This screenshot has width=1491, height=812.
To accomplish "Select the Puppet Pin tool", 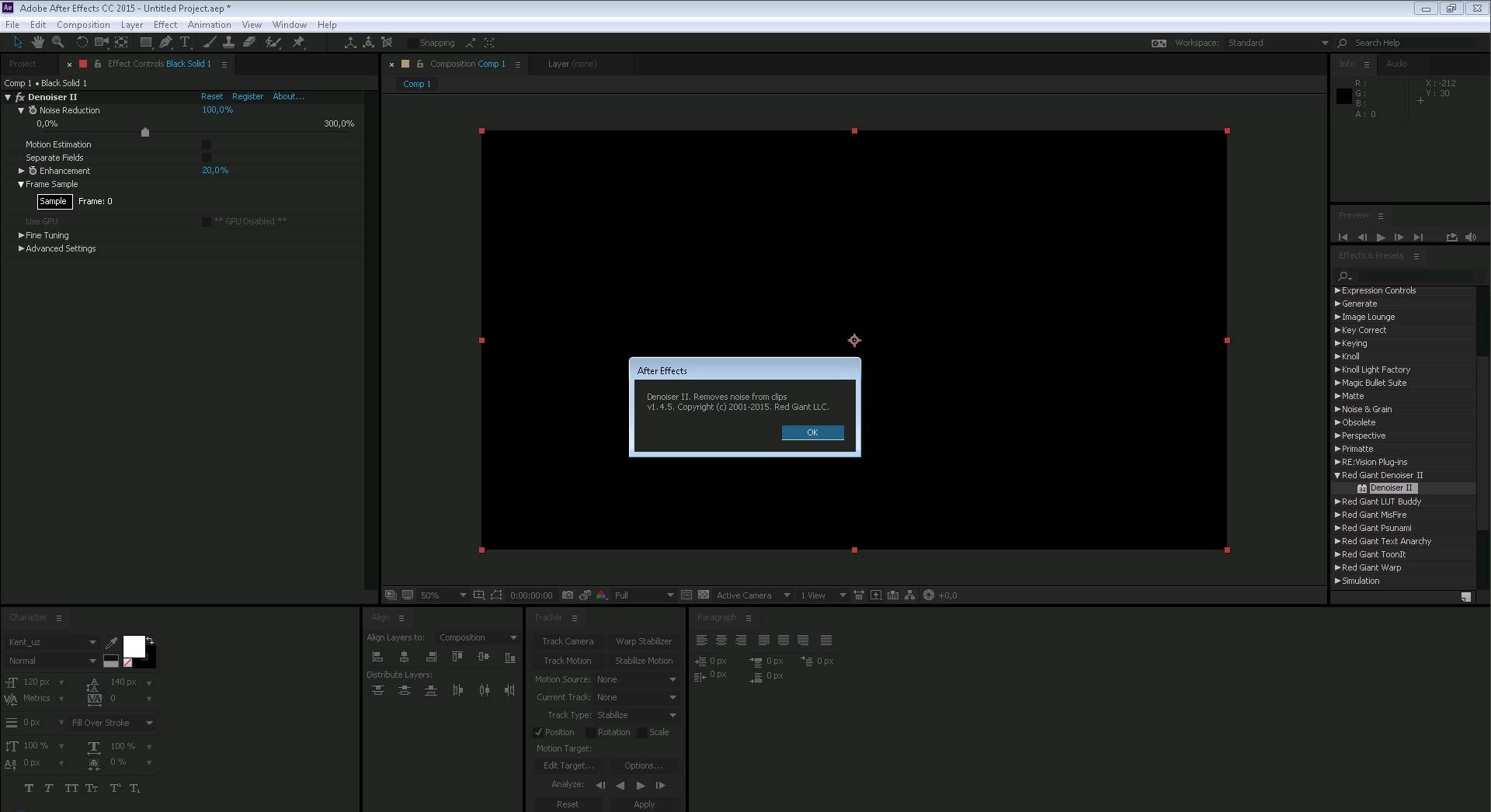I will (x=298, y=43).
